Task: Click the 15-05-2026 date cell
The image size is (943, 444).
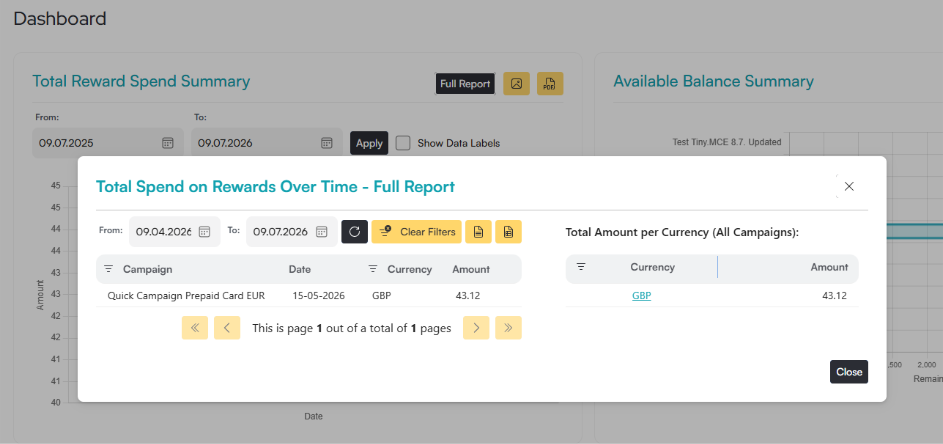Action: (x=318, y=295)
